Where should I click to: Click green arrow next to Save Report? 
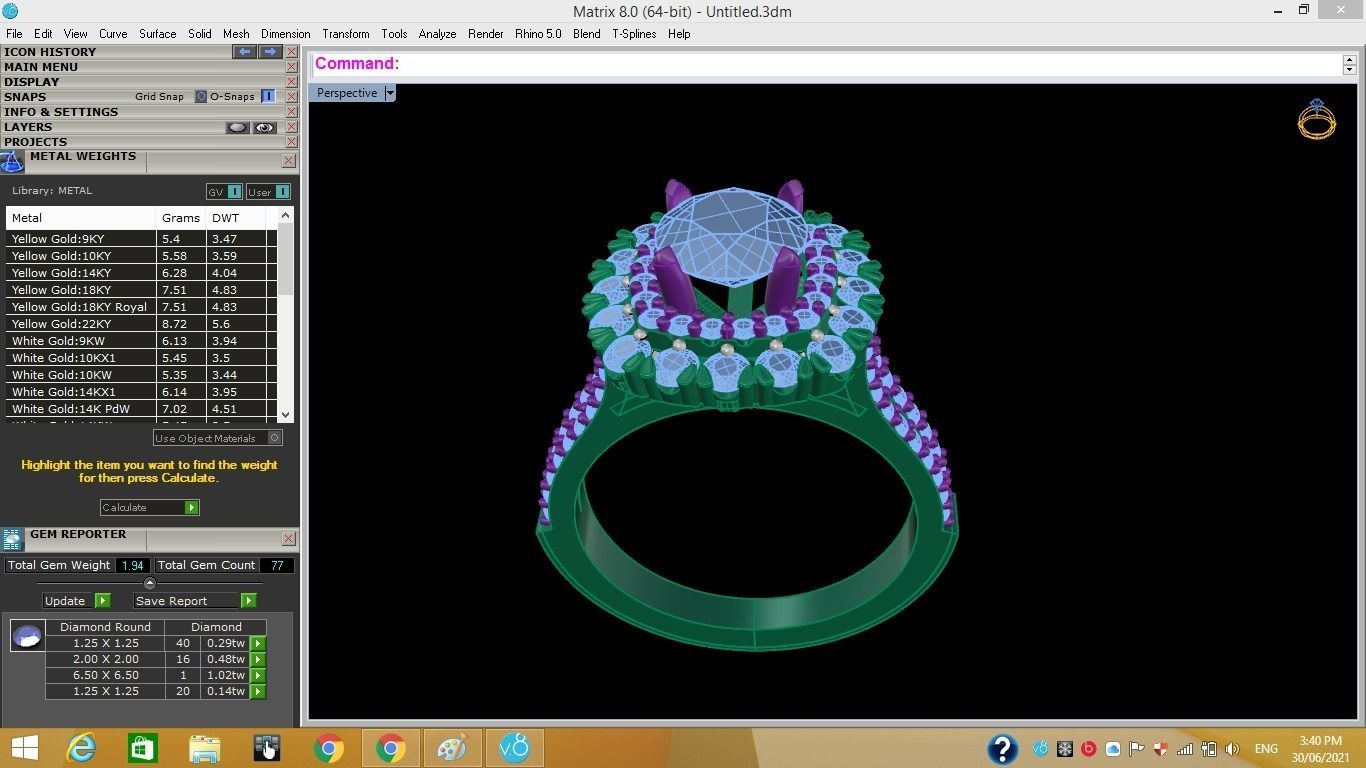(x=248, y=601)
